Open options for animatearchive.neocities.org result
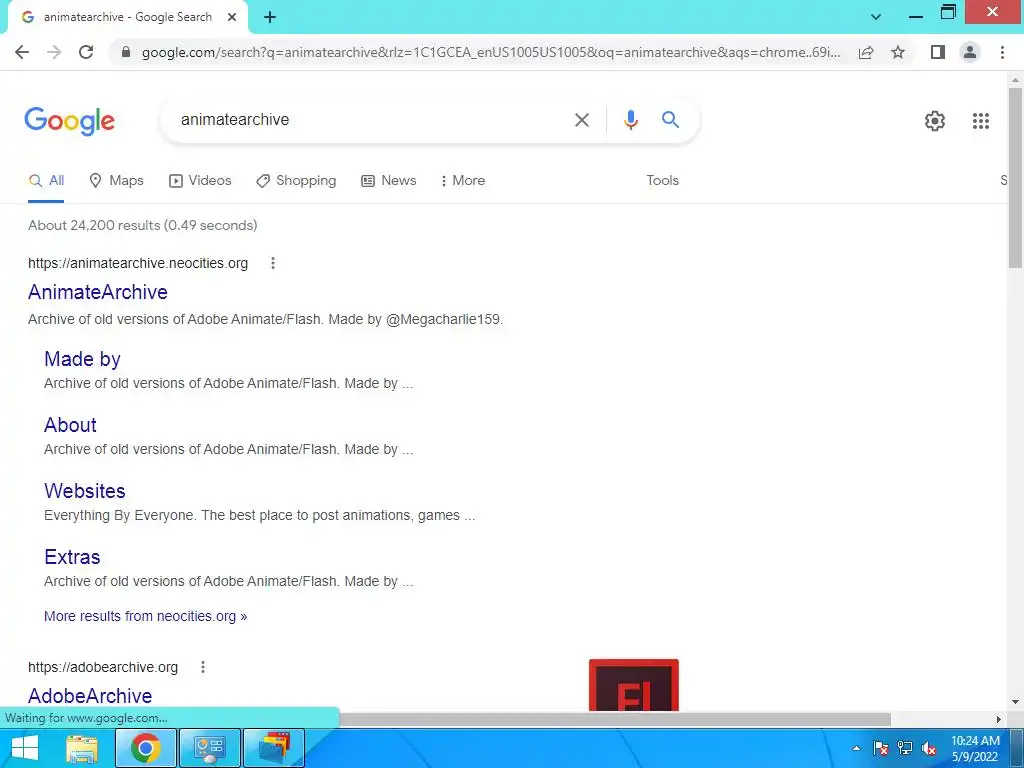1024x768 pixels. pos(273,263)
